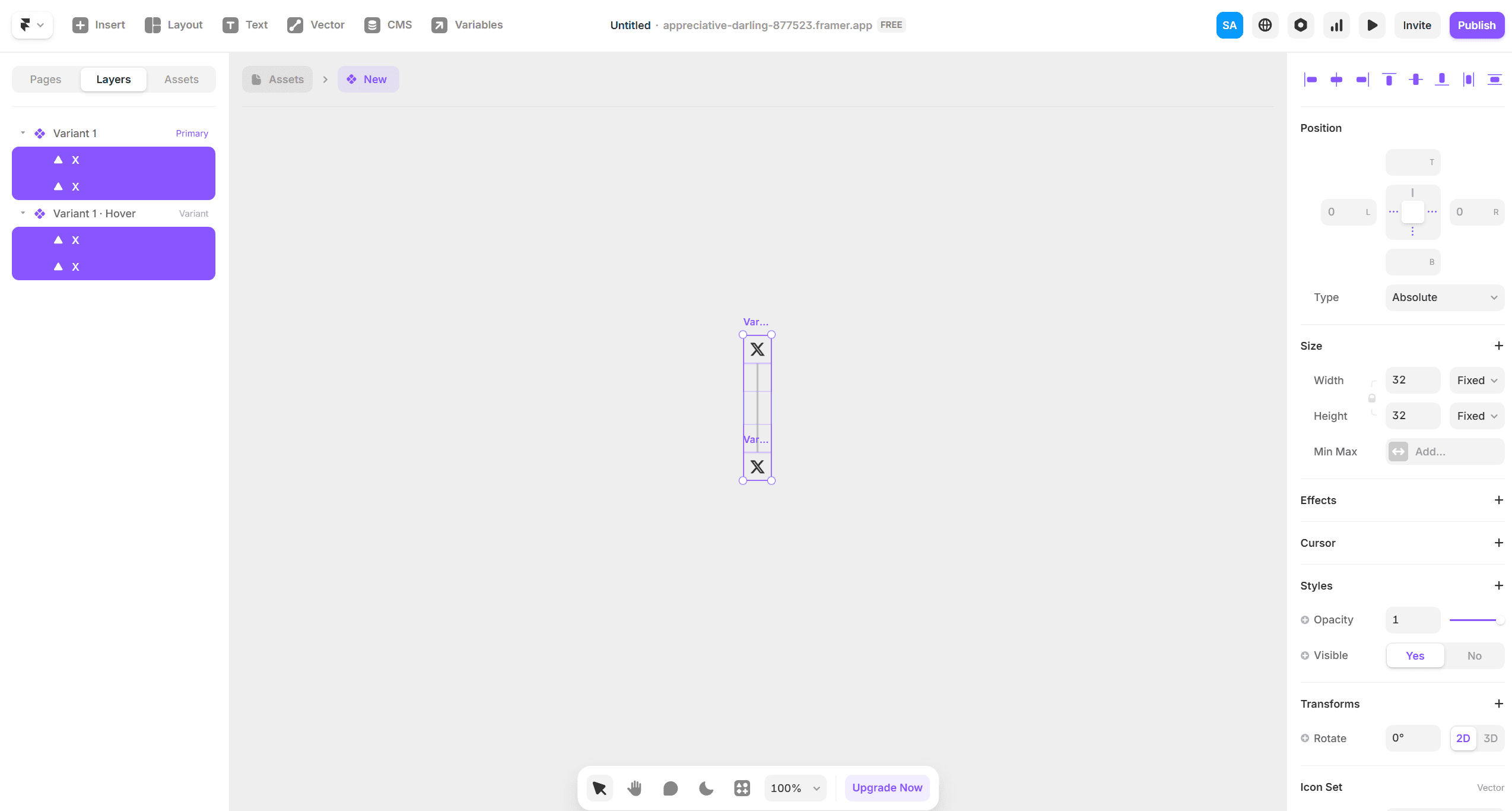
Task: Set Visible to Yes
Action: (1415, 655)
